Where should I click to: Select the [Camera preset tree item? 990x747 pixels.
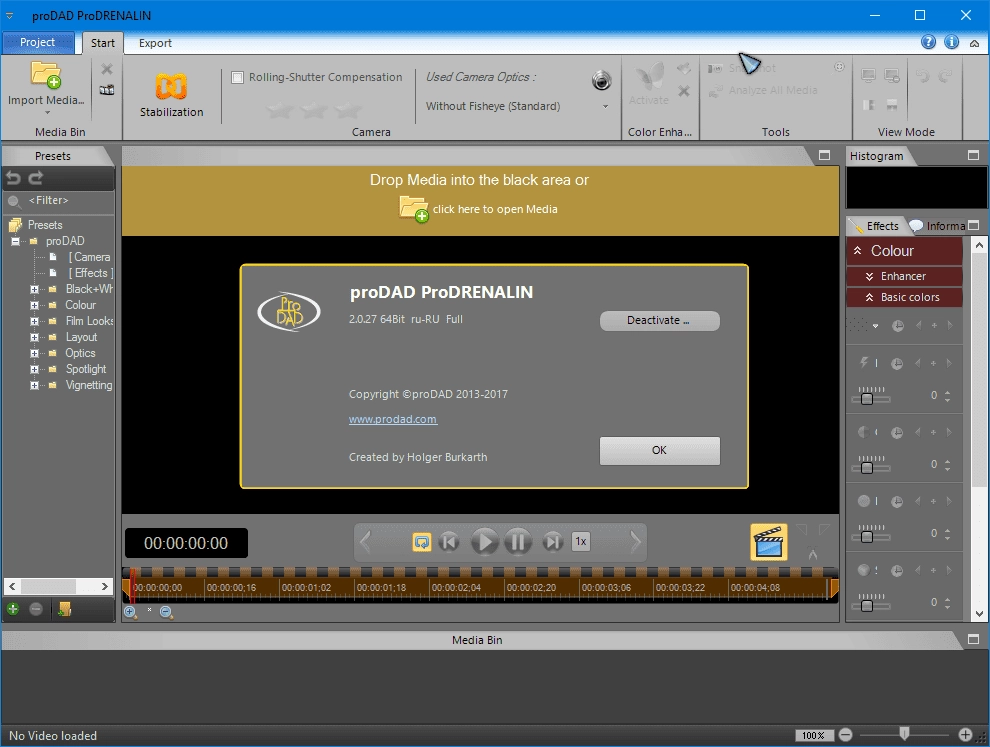(89, 257)
